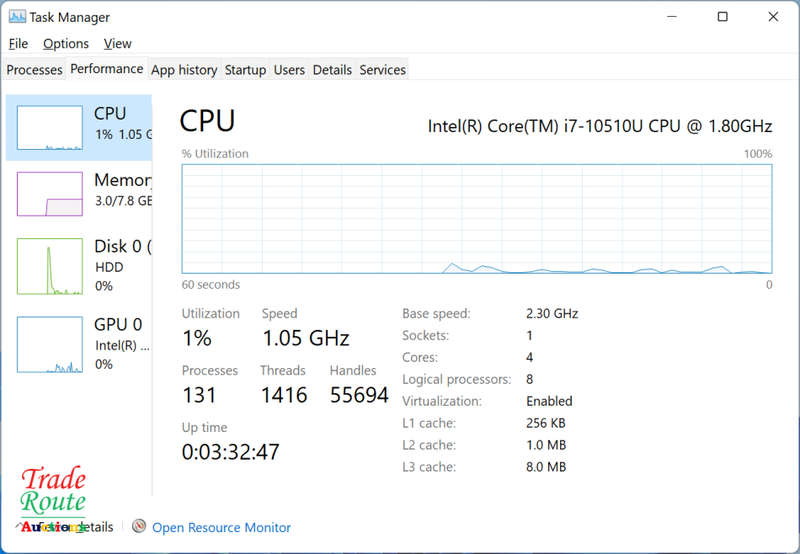Open the GPU 0 performance graph
Image resolution: width=800 pixels, height=554 pixels.
[49, 344]
